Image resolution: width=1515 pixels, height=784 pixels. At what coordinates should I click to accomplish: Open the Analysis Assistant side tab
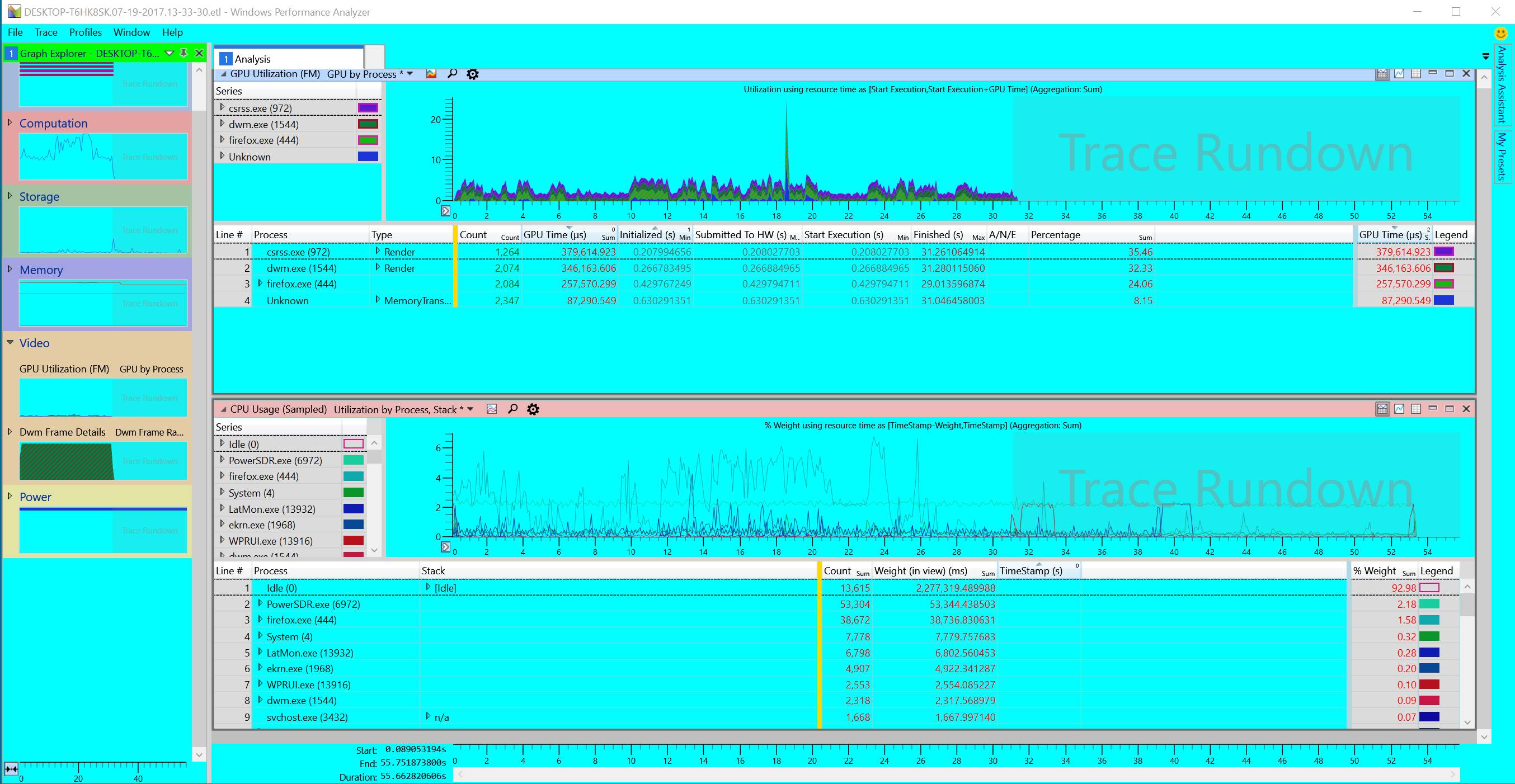coord(1502,84)
